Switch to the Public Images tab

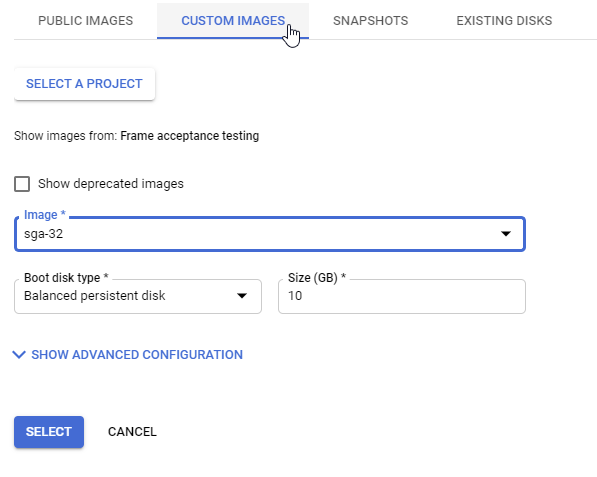(85, 21)
